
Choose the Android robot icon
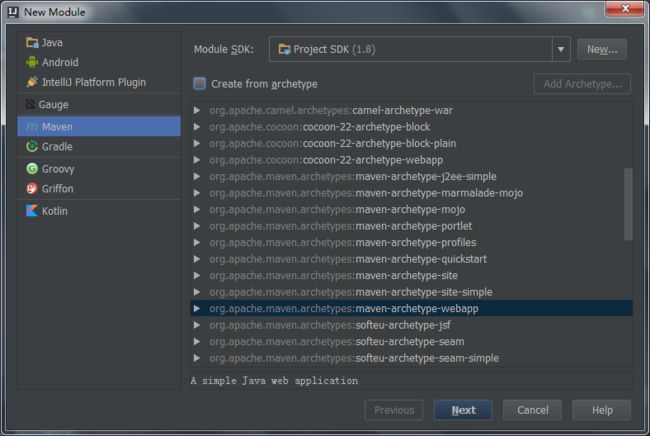pos(32,62)
